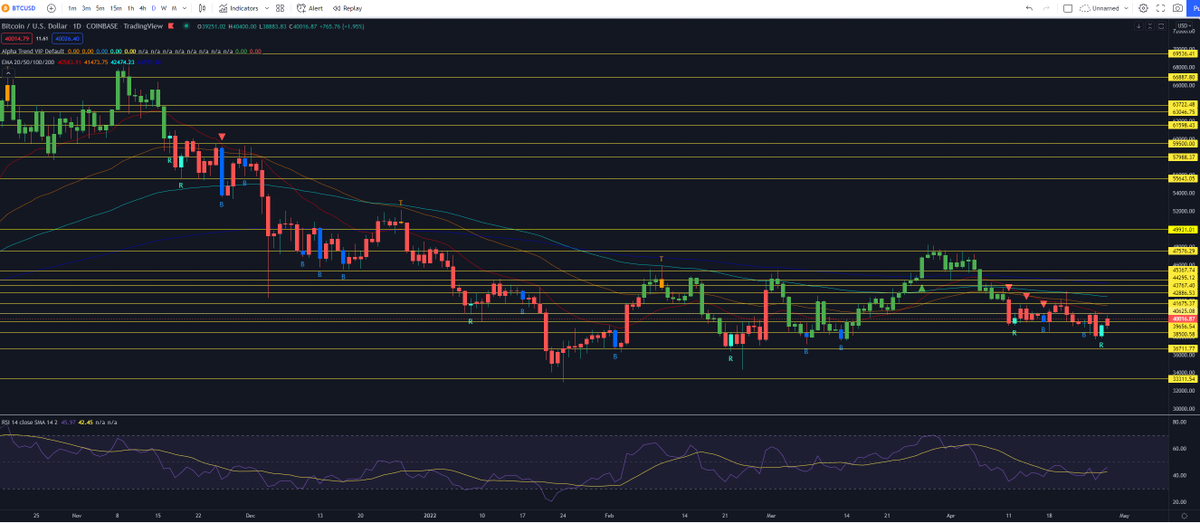Open chart settings gear icon

[1143, 8]
